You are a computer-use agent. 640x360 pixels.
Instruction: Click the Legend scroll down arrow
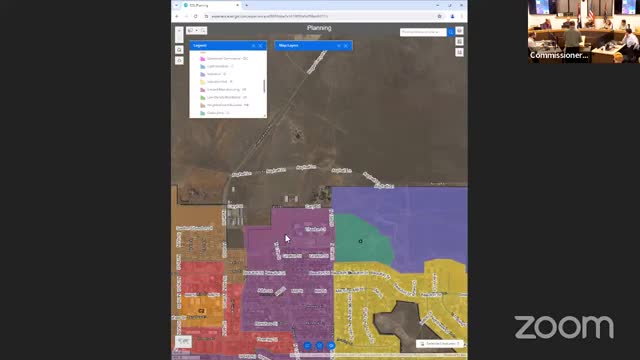tap(264, 116)
